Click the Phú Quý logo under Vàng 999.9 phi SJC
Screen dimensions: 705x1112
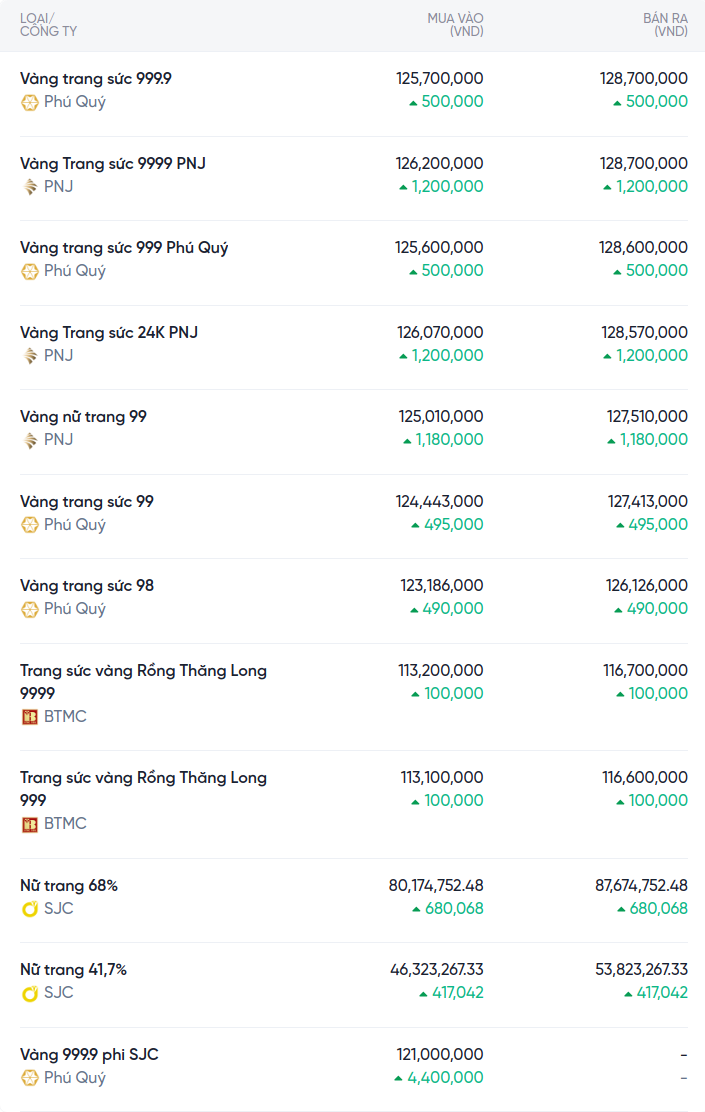[x=30, y=1078]
